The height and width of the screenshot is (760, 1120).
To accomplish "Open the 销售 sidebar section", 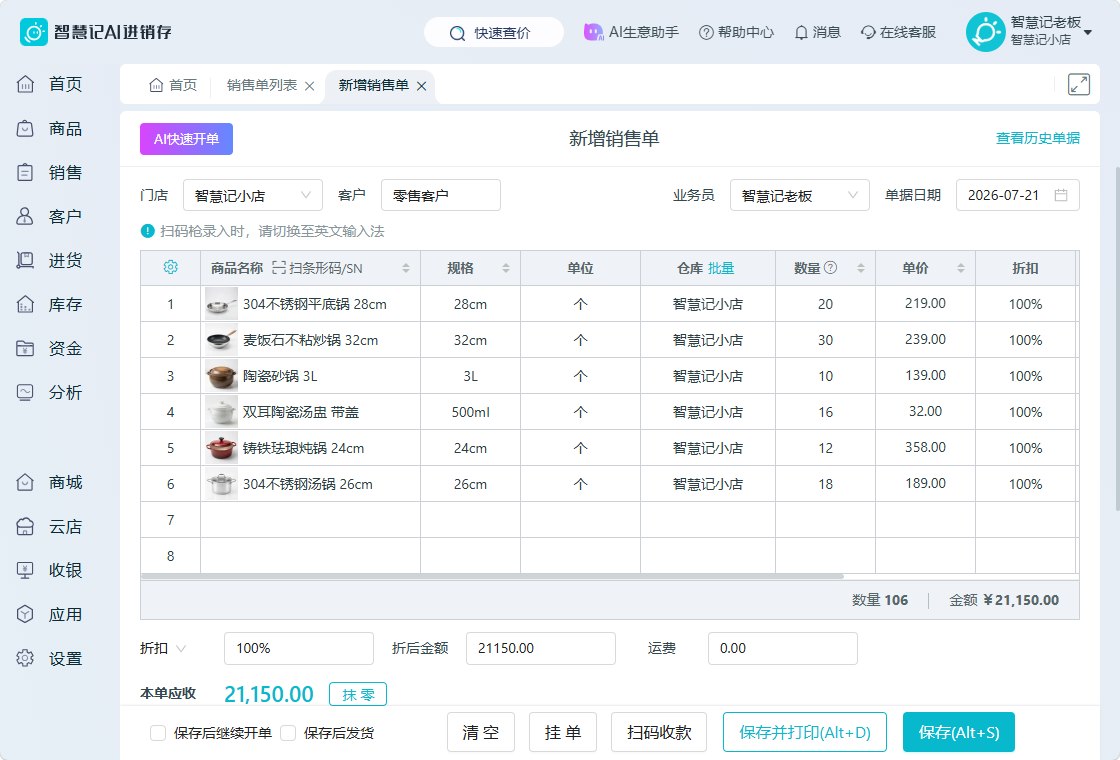I will (x=49, y=172).
